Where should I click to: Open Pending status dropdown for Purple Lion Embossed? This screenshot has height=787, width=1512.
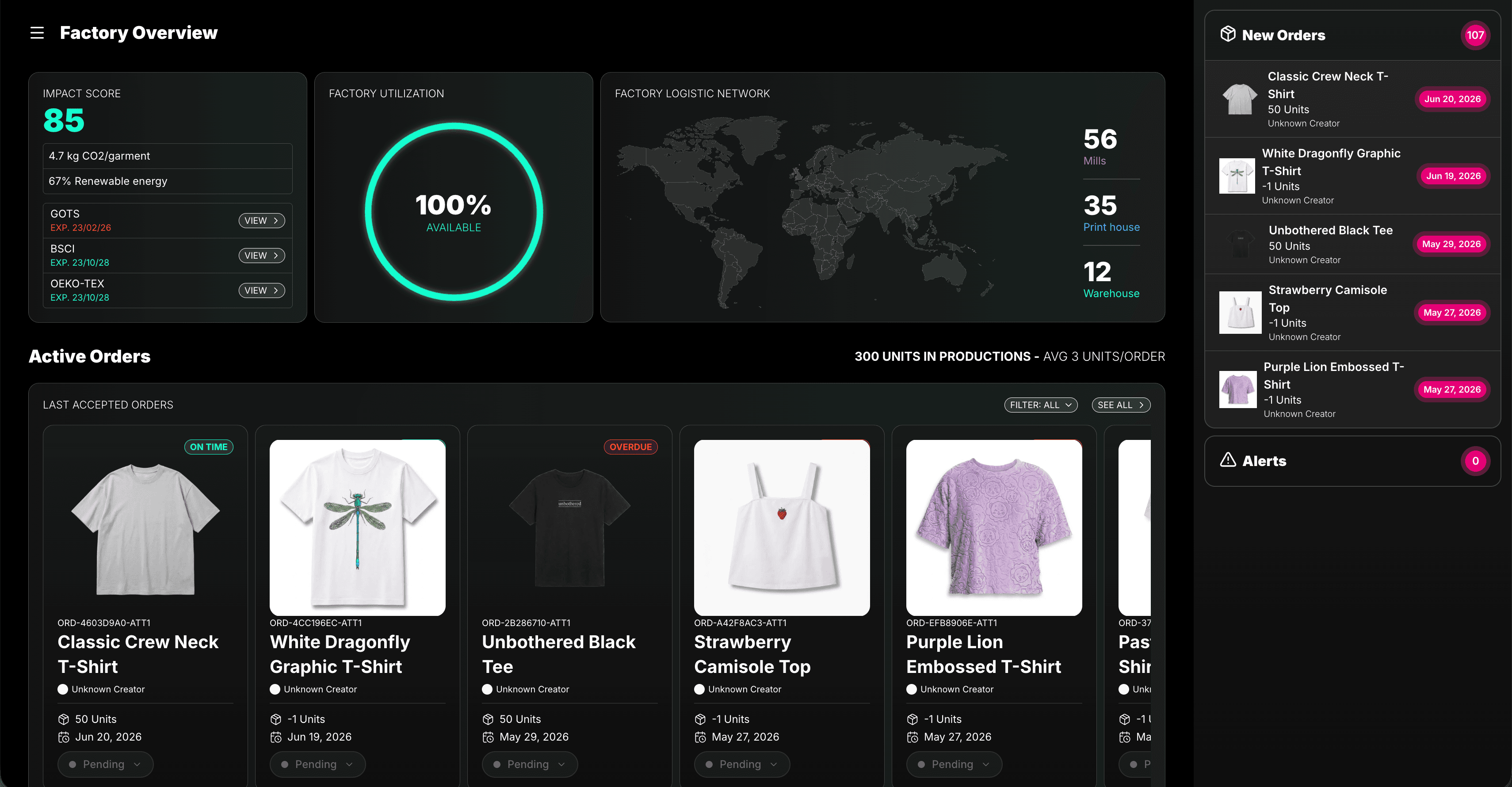coord(955,764)
